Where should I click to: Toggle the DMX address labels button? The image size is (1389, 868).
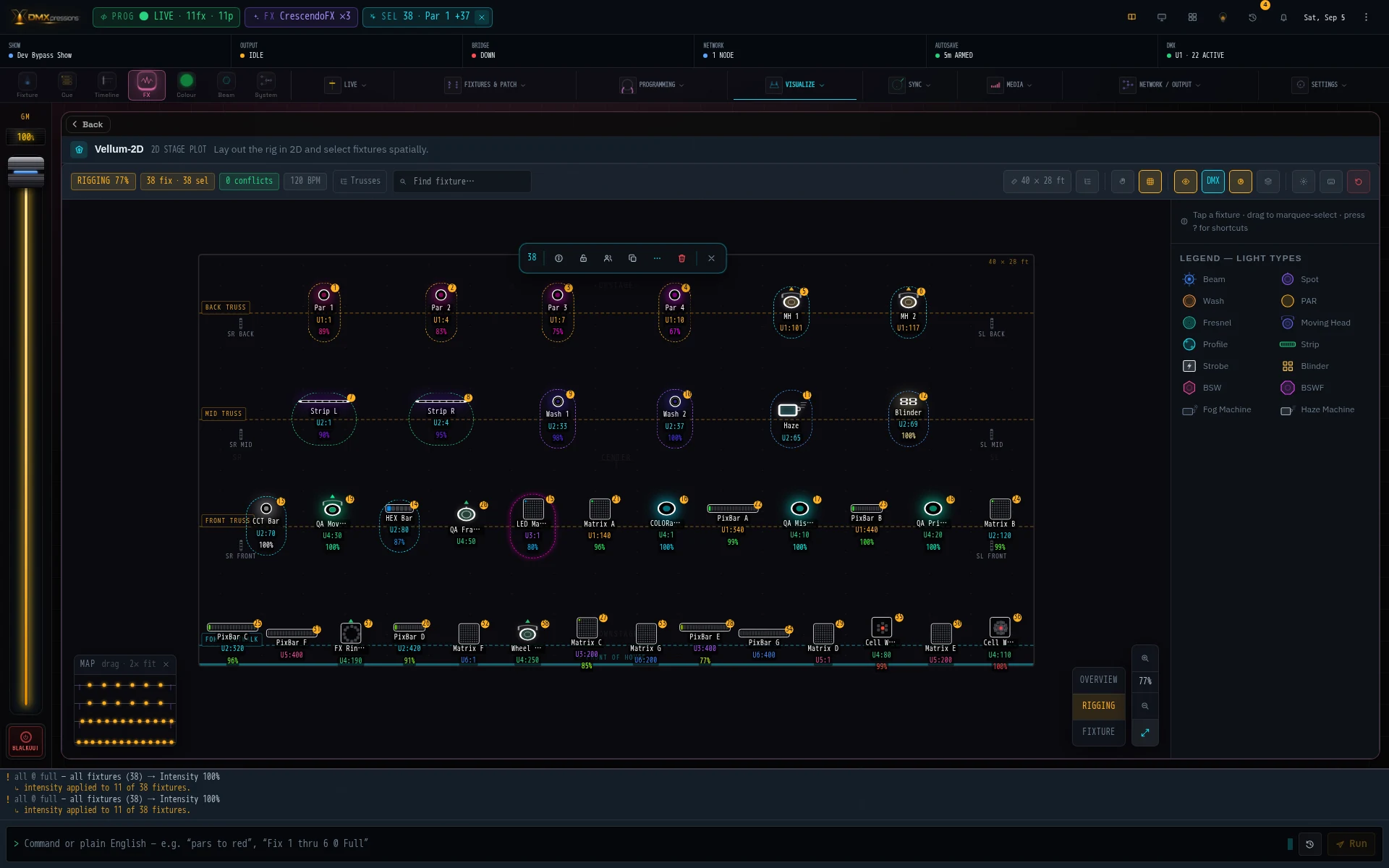click(1213, 182)
